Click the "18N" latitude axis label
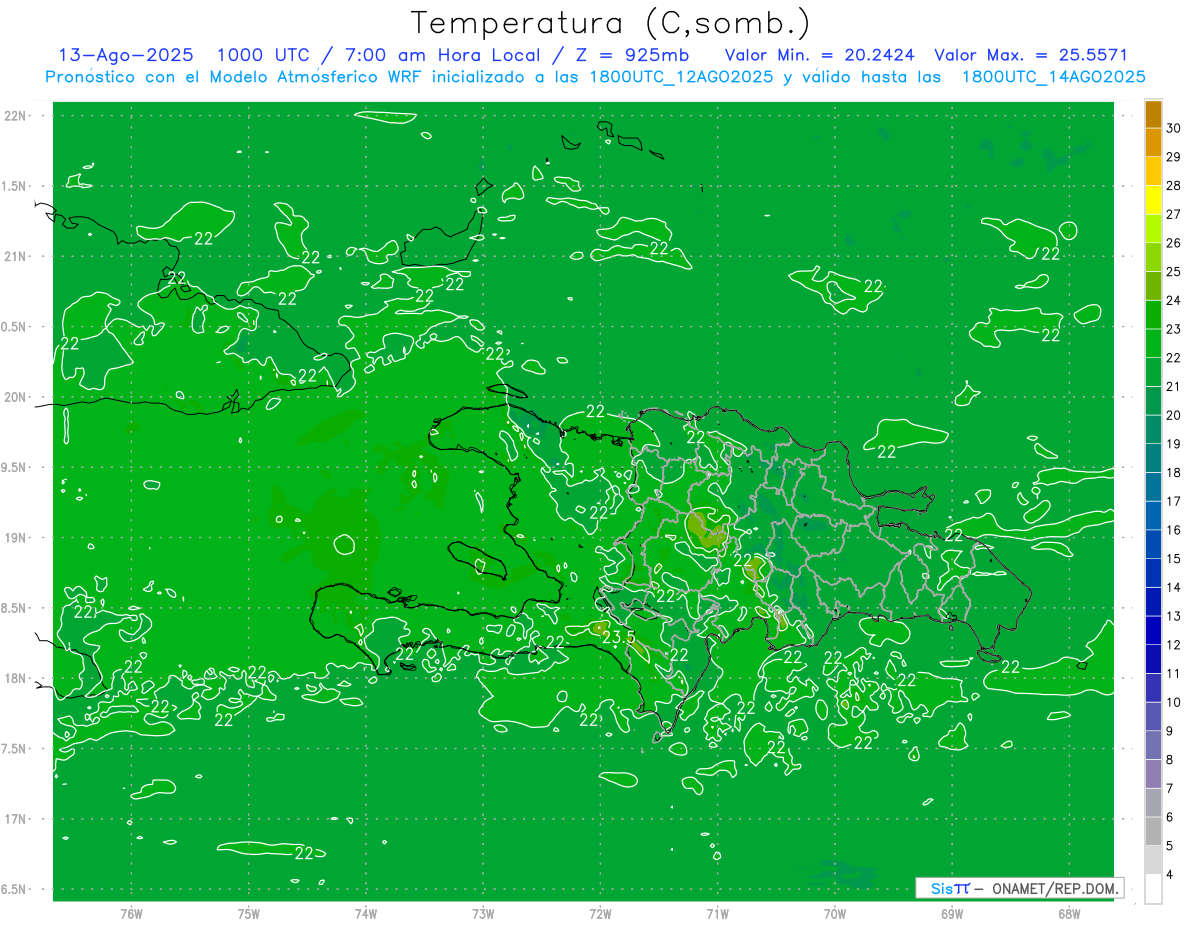 click(17, 679)
